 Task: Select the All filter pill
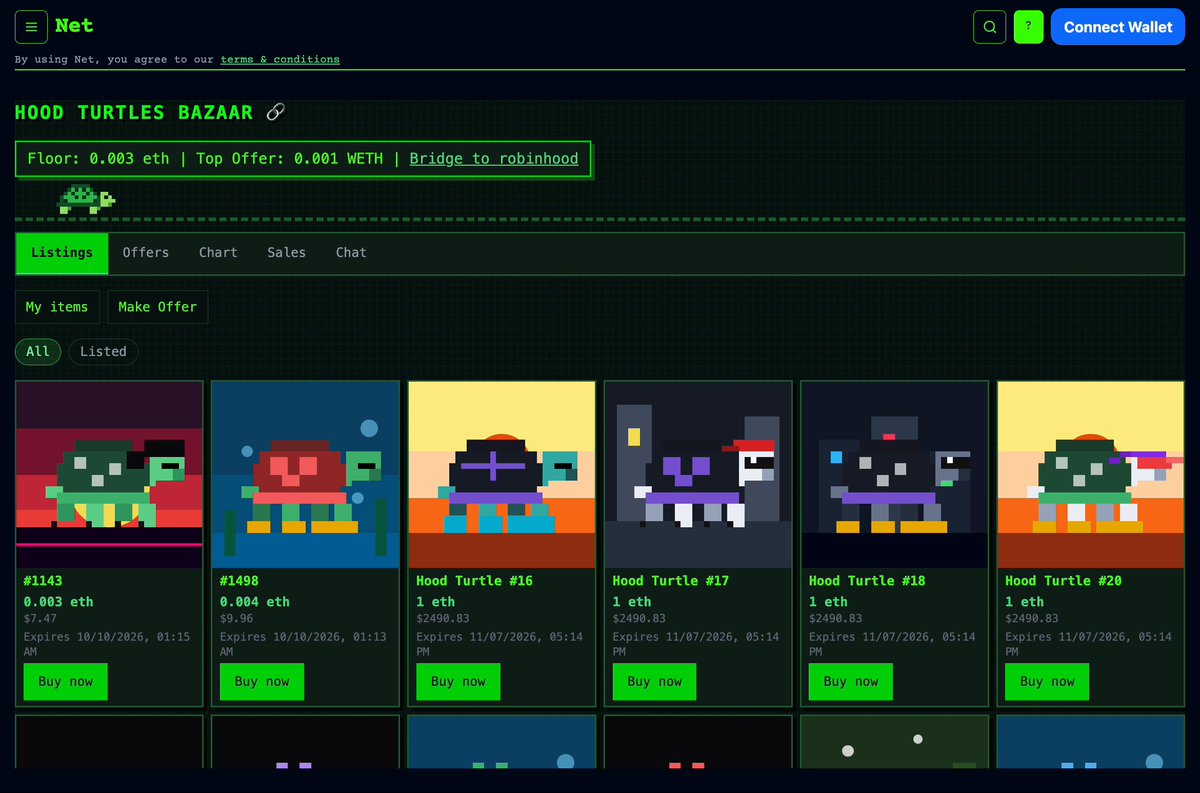38,351
